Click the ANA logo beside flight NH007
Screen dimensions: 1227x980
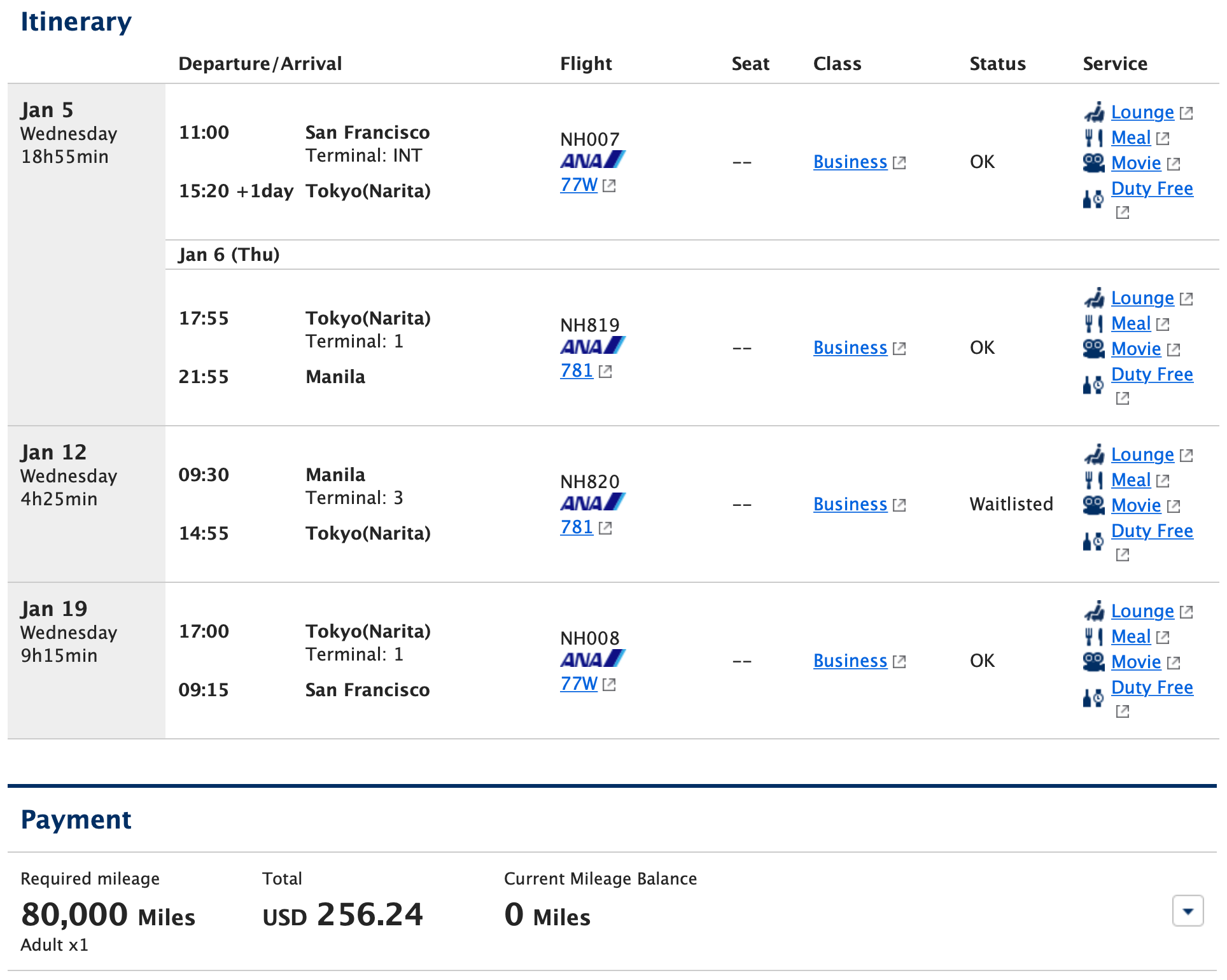point(592,161)
